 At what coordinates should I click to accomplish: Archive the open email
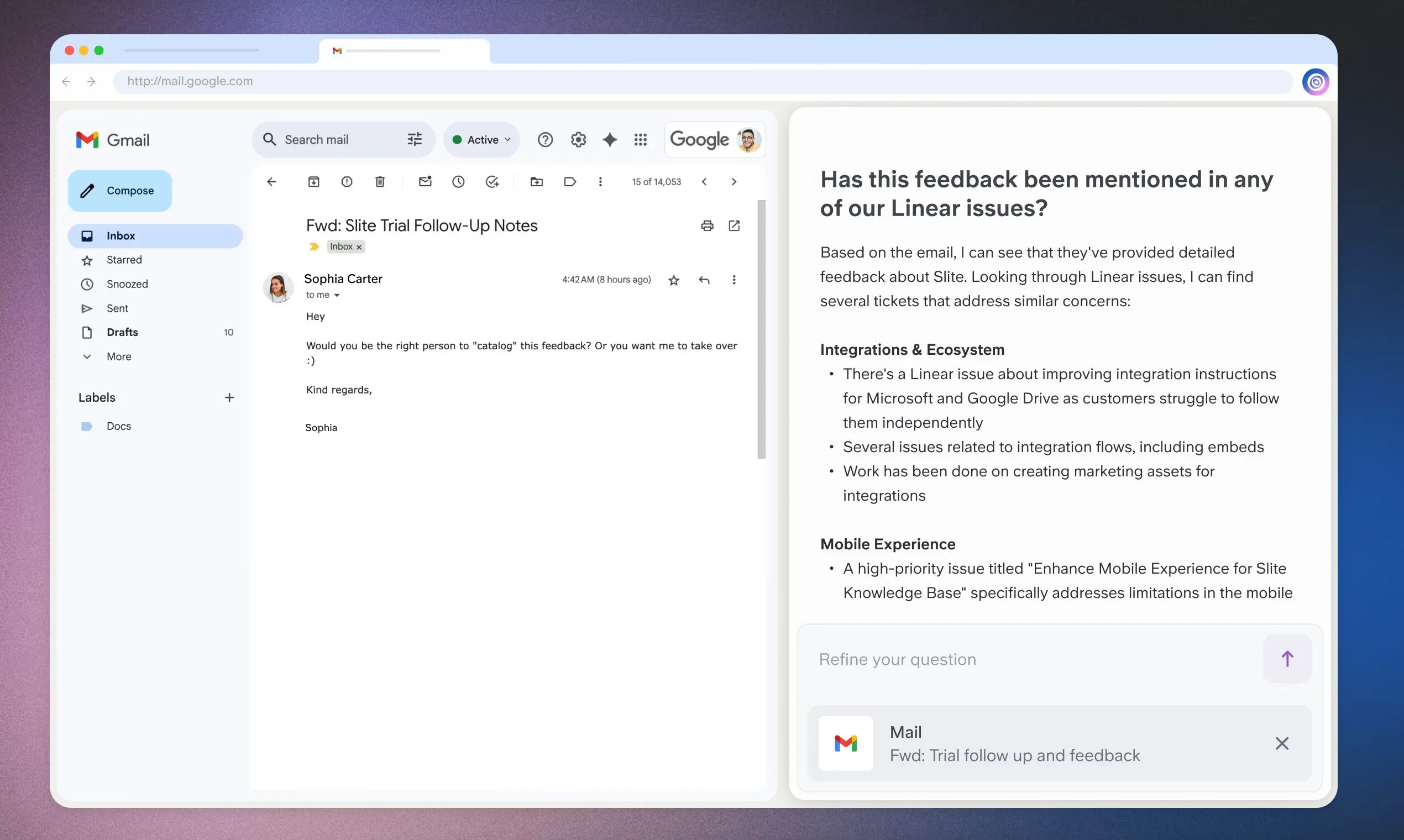(313, 182)
